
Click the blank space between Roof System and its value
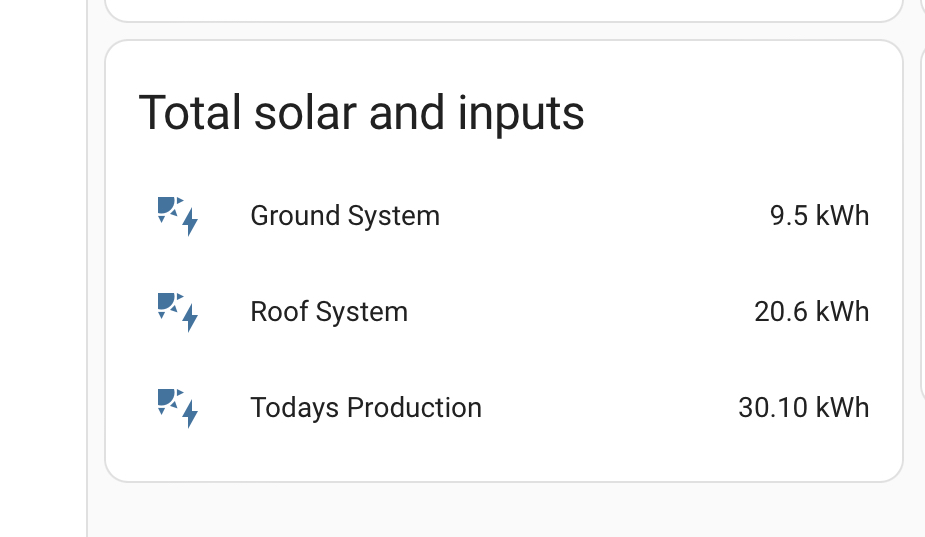(x=581, y=312)
